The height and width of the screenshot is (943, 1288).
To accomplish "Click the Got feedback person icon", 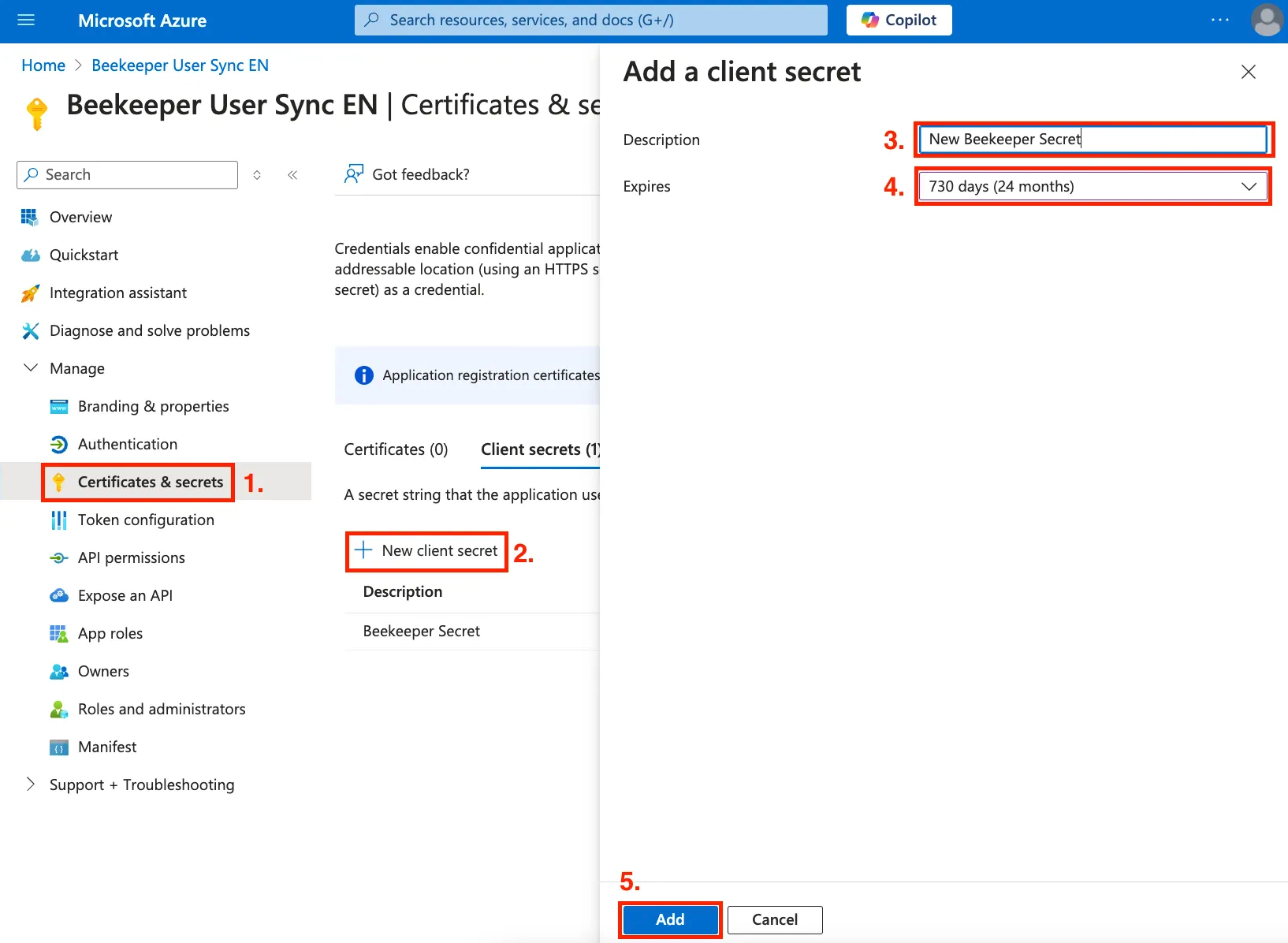I will coord(353,174).
